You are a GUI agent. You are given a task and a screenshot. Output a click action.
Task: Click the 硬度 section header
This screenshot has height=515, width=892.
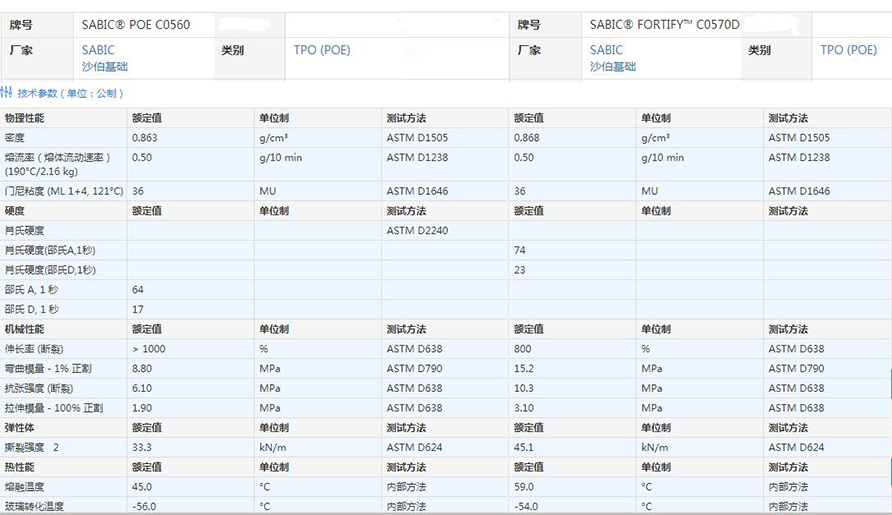pos(15,211)
